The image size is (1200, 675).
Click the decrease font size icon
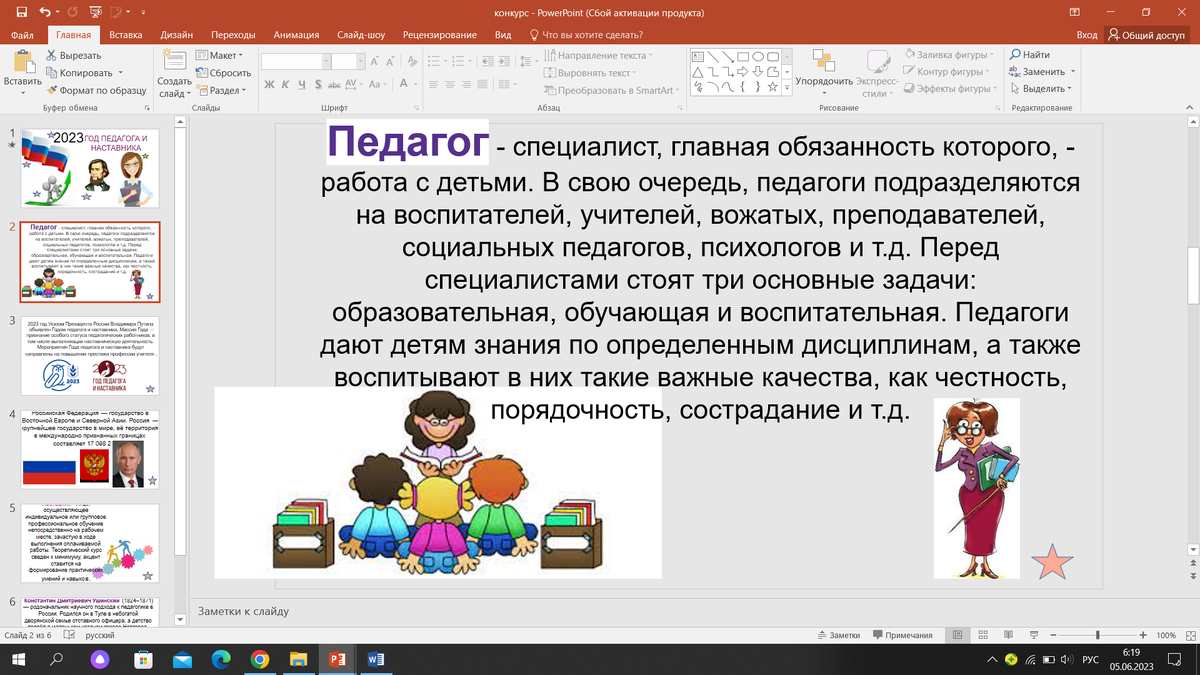click(389, 61)
